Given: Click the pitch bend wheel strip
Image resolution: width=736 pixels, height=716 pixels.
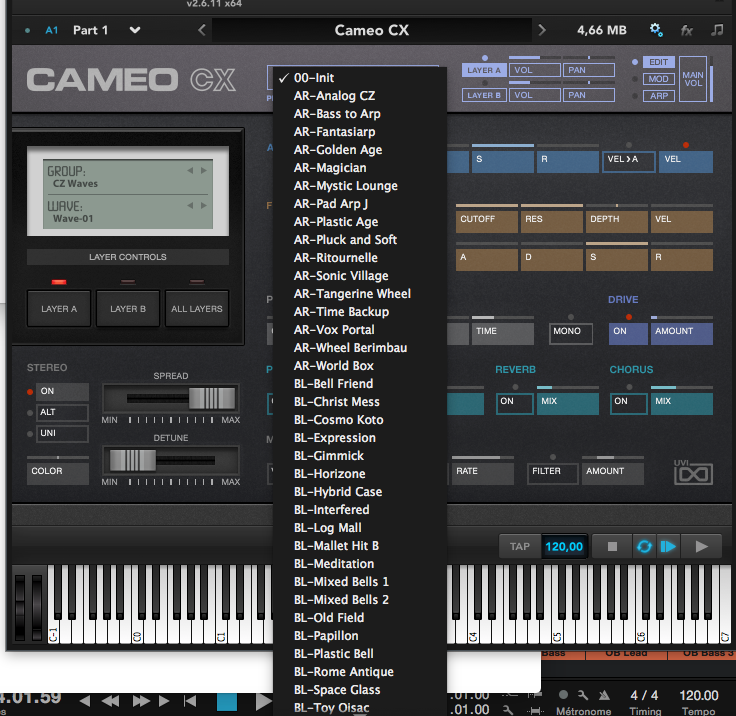Looking at the screenshot, I should tap(20, 608).
